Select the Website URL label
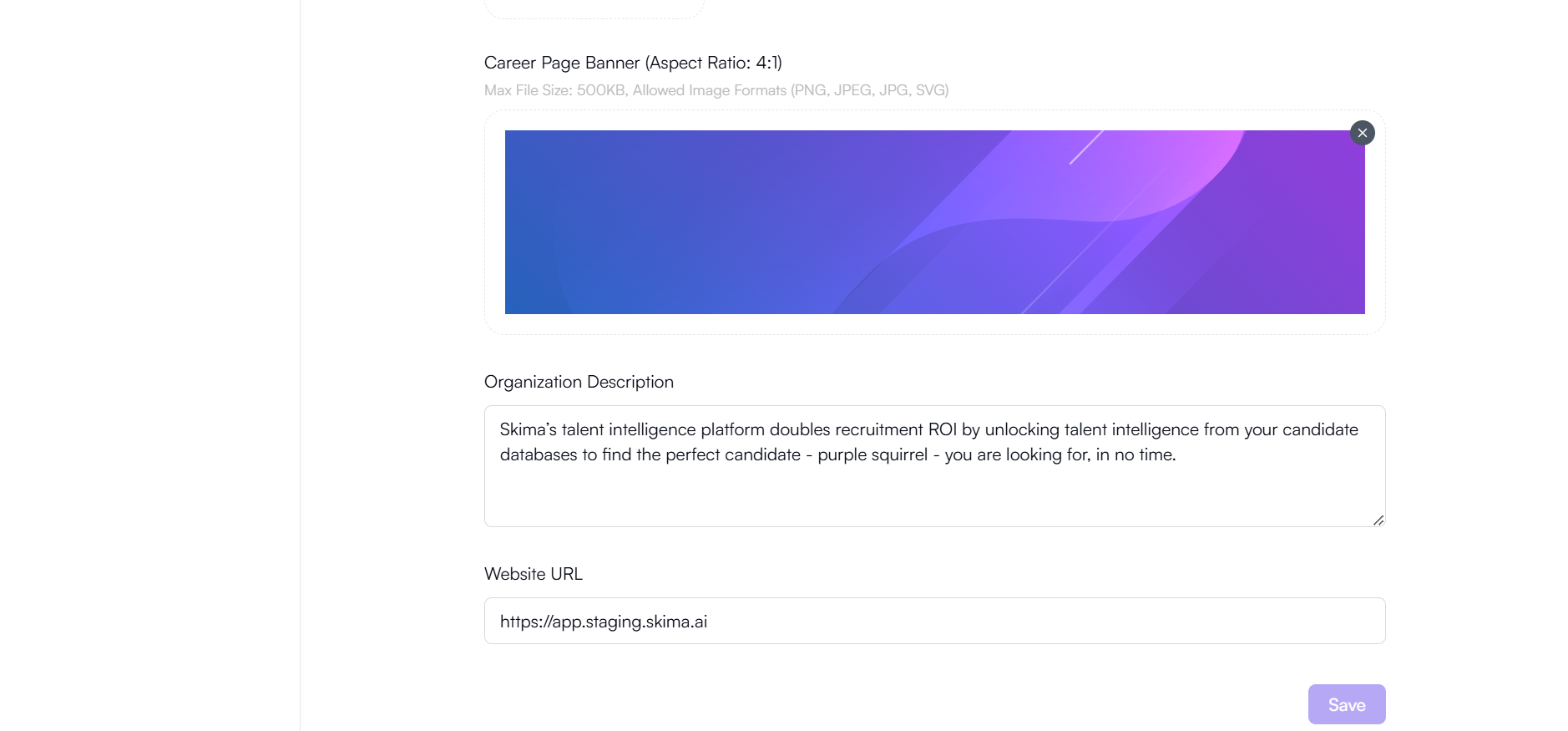1568x731 pixels. coord(534,574)
